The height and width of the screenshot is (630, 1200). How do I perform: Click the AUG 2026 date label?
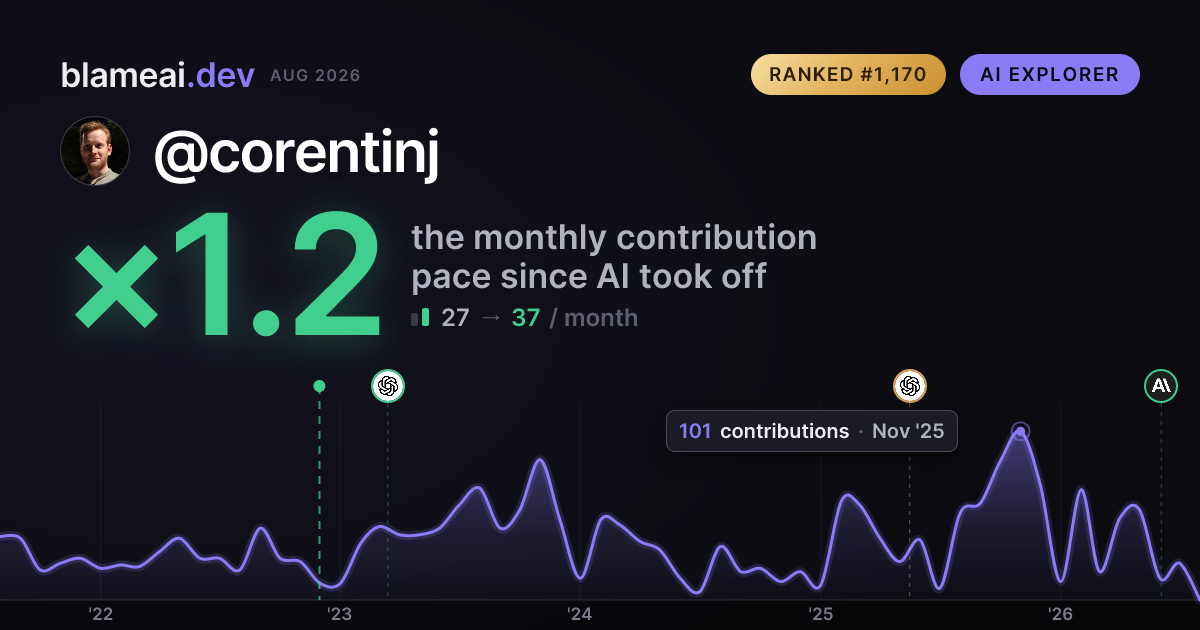click(315, 76)
